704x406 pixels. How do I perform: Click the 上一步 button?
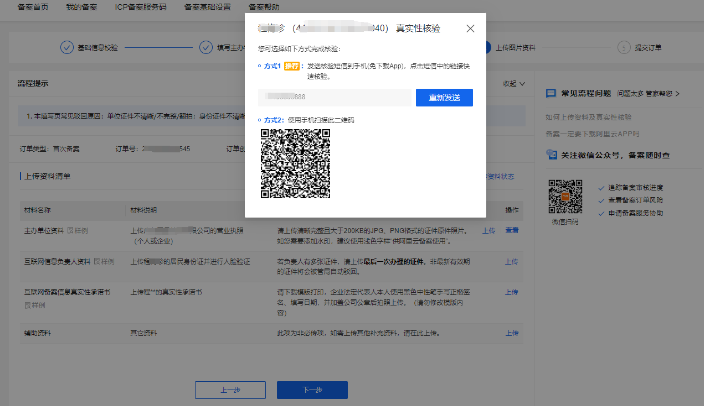click(229, 390)
